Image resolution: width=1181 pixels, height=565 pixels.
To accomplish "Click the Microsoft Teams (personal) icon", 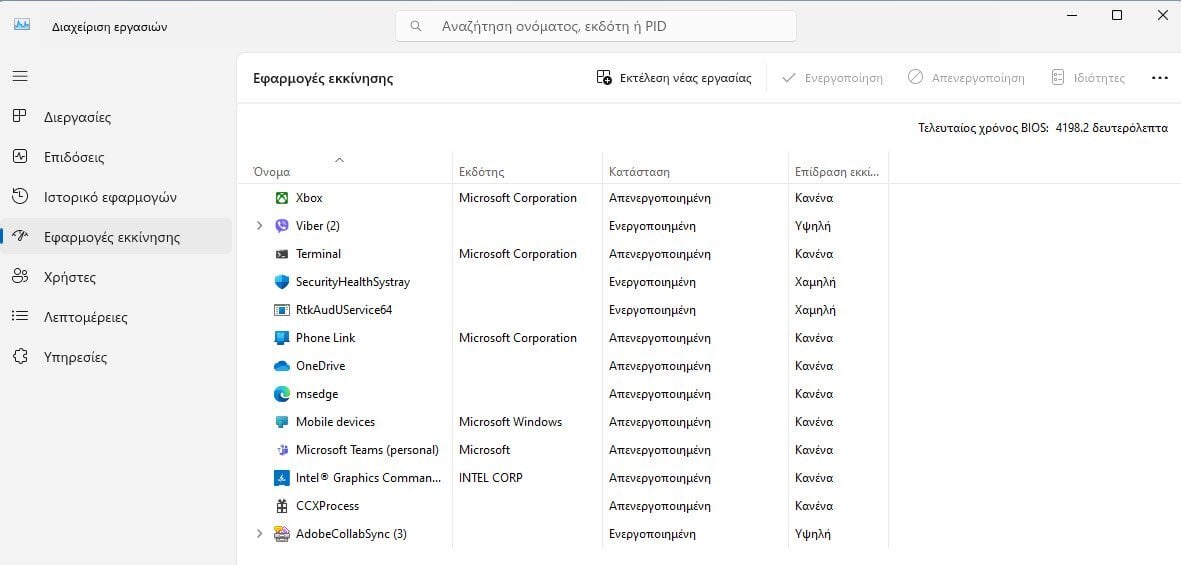I will (282, 450).
